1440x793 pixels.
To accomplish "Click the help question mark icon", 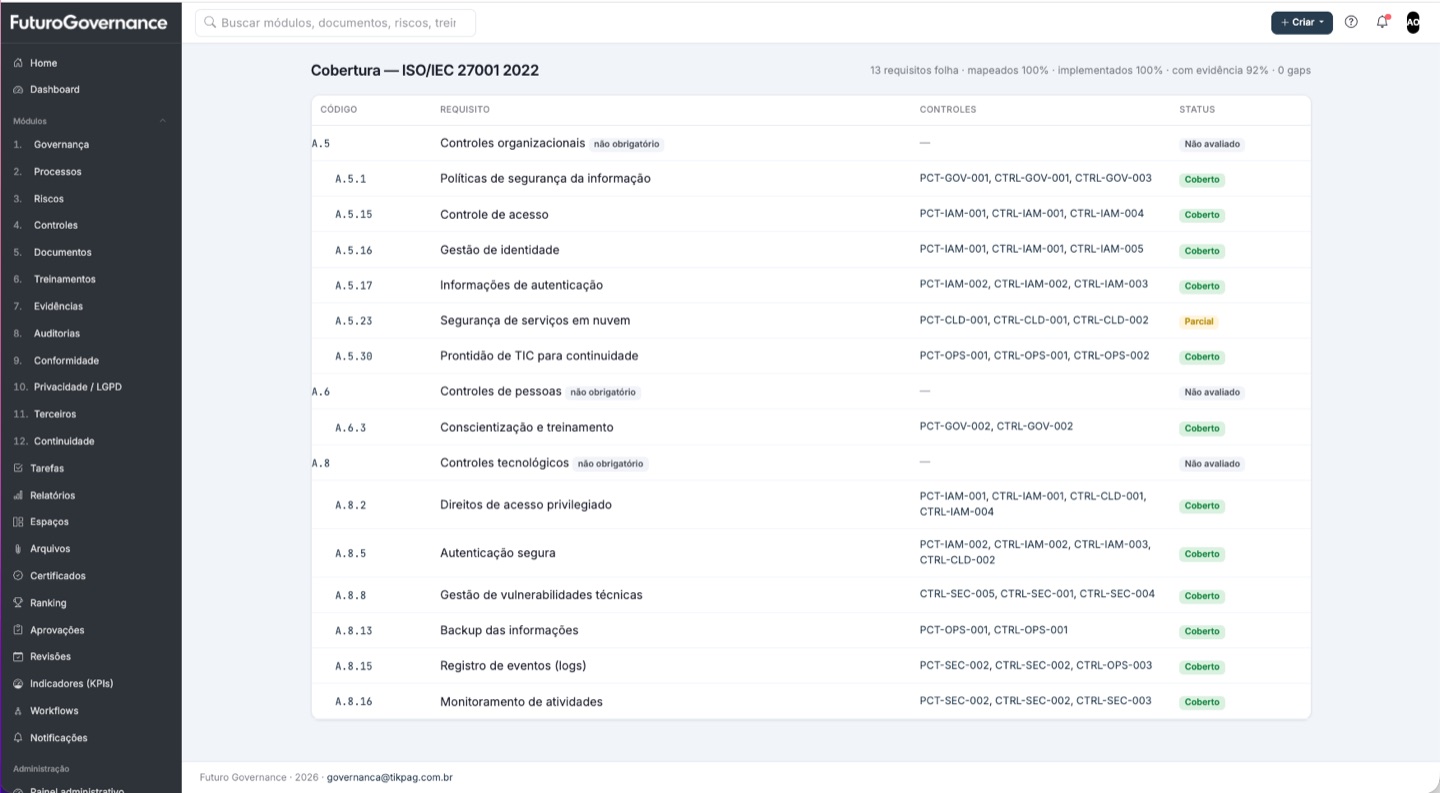I will [x=1351, y=22].
